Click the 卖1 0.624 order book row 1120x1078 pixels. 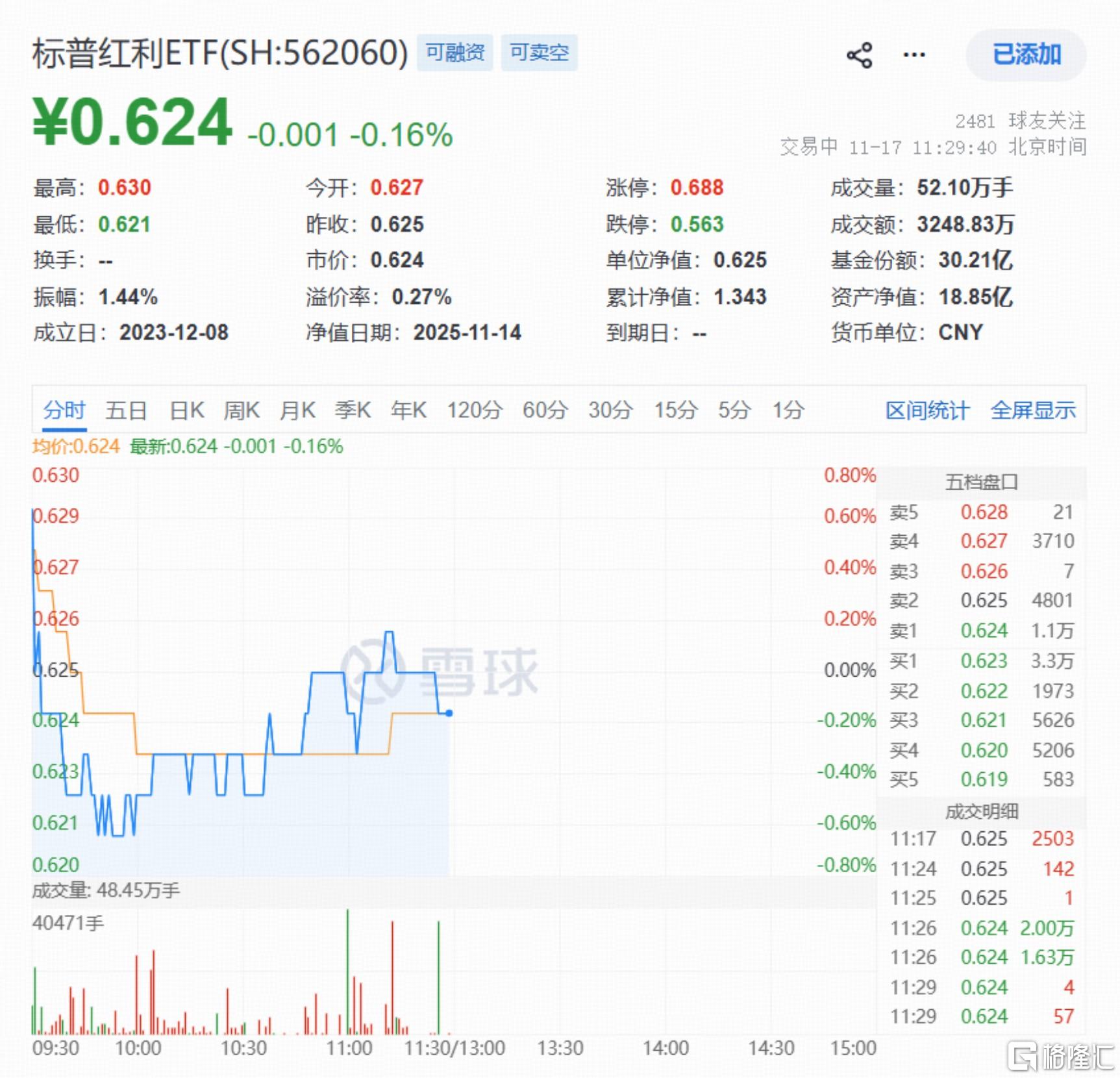(x=981, y=631)
